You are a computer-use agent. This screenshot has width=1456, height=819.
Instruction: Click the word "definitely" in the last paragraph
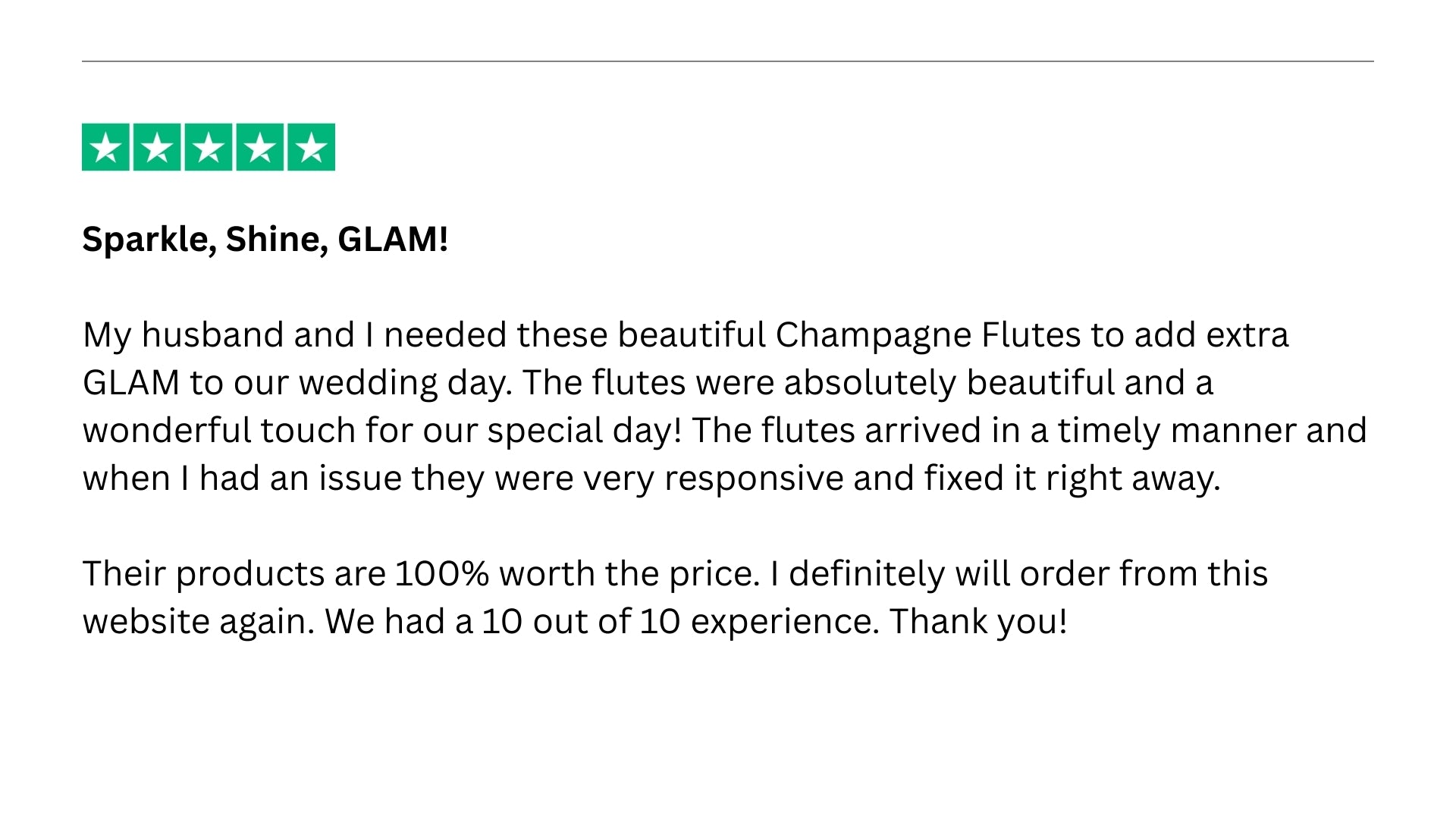[867, 574]
